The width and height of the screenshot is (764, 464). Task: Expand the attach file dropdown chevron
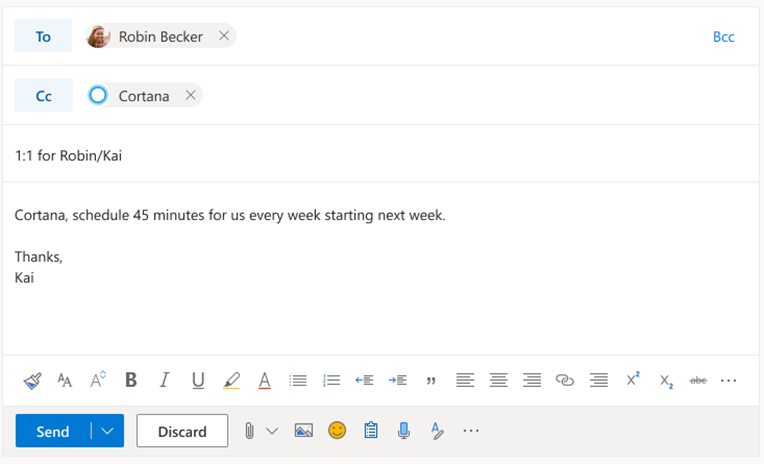(x=272, y=431)
